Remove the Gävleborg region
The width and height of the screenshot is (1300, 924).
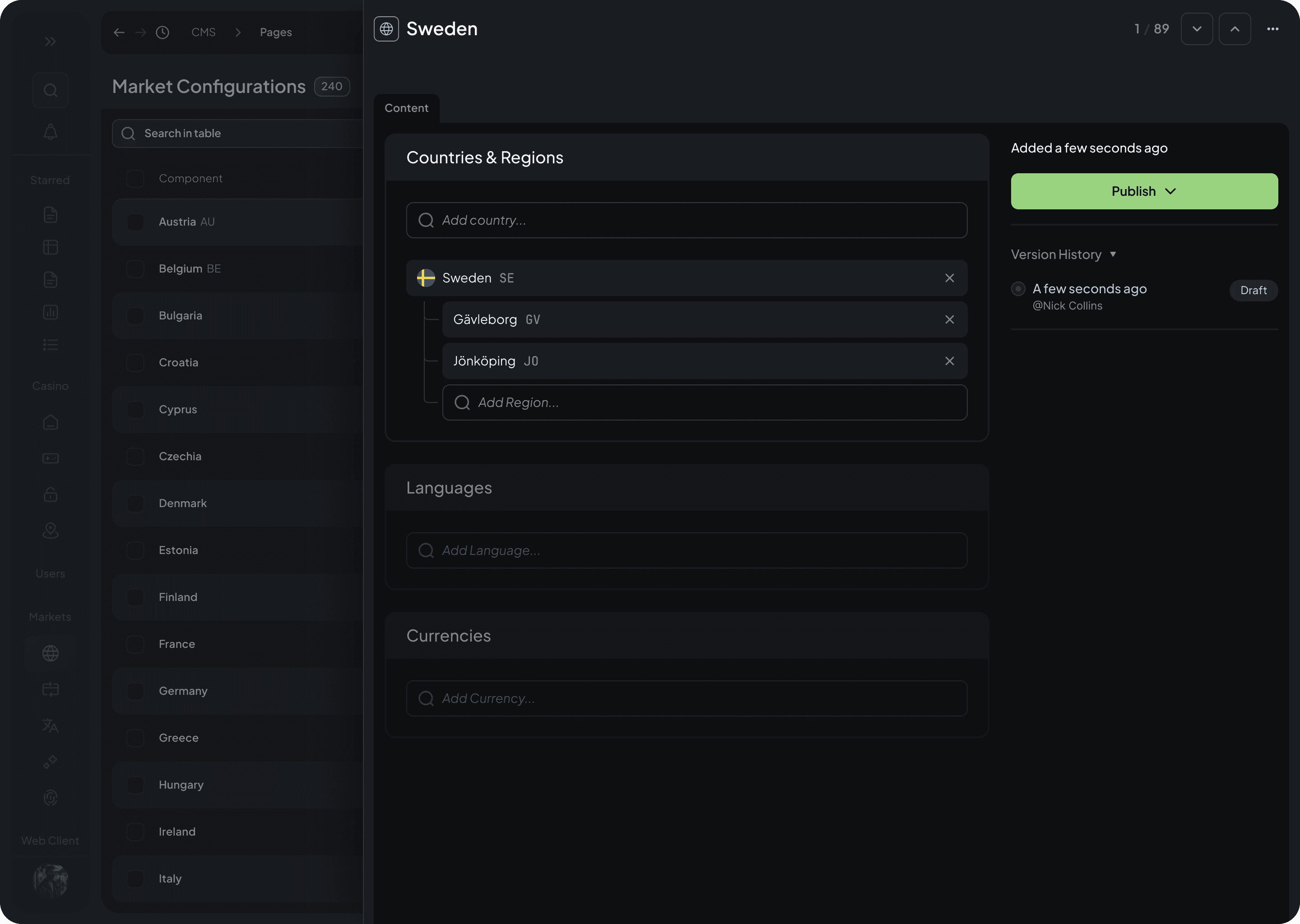click(x=949, y=320)
